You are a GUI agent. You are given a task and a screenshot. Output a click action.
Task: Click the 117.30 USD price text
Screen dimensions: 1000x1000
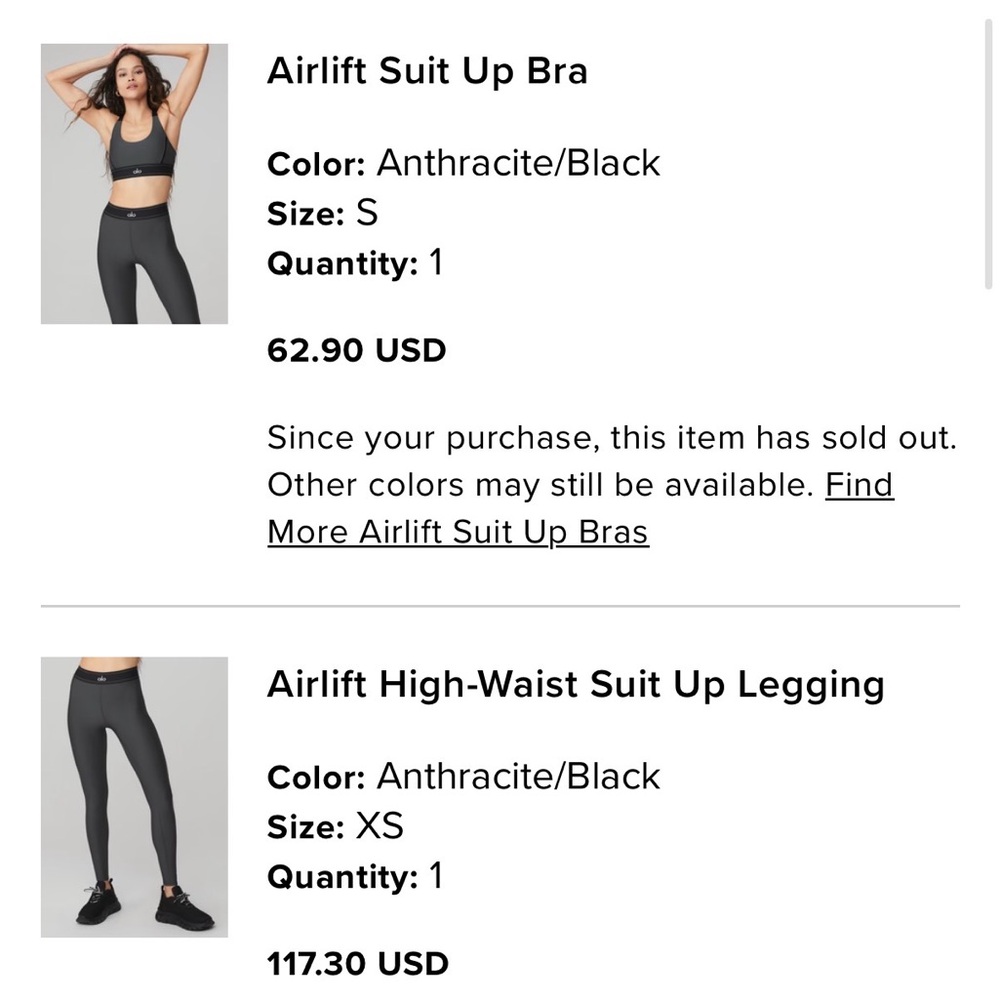tap(358, 963)
